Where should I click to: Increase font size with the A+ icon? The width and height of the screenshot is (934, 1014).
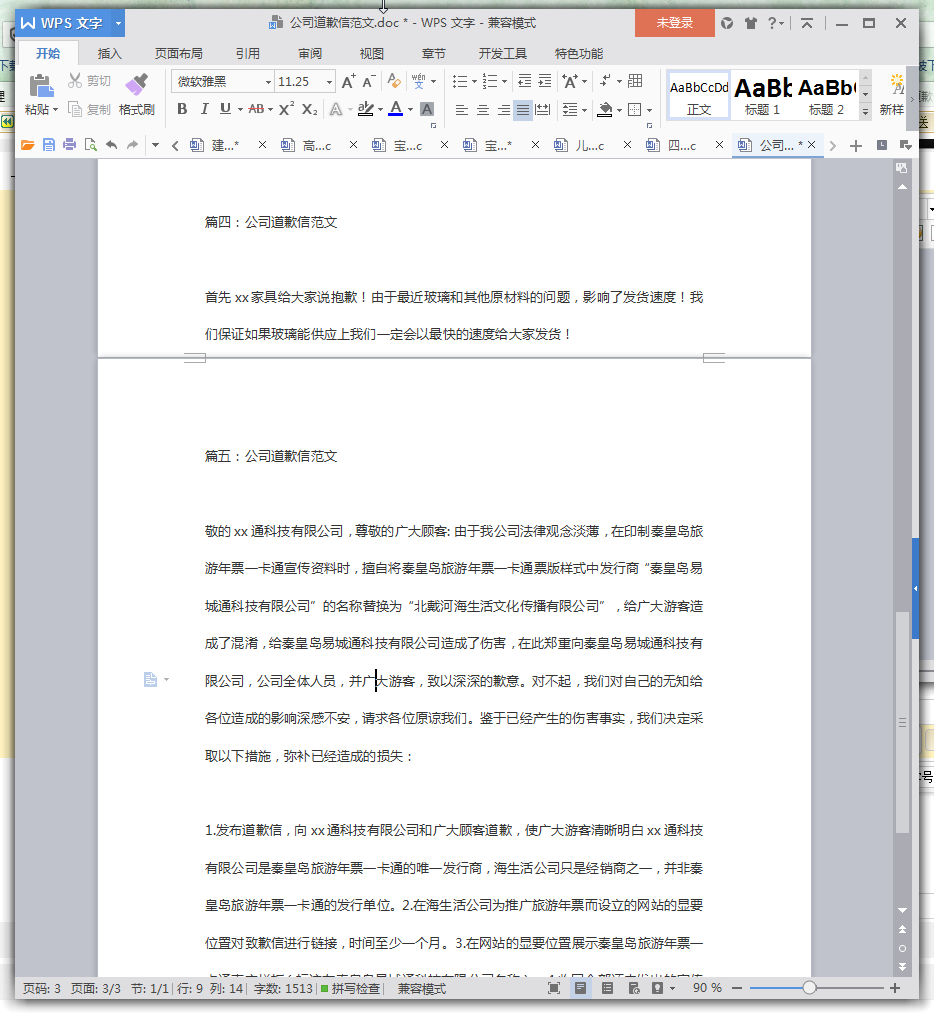[x=348, y=81]
